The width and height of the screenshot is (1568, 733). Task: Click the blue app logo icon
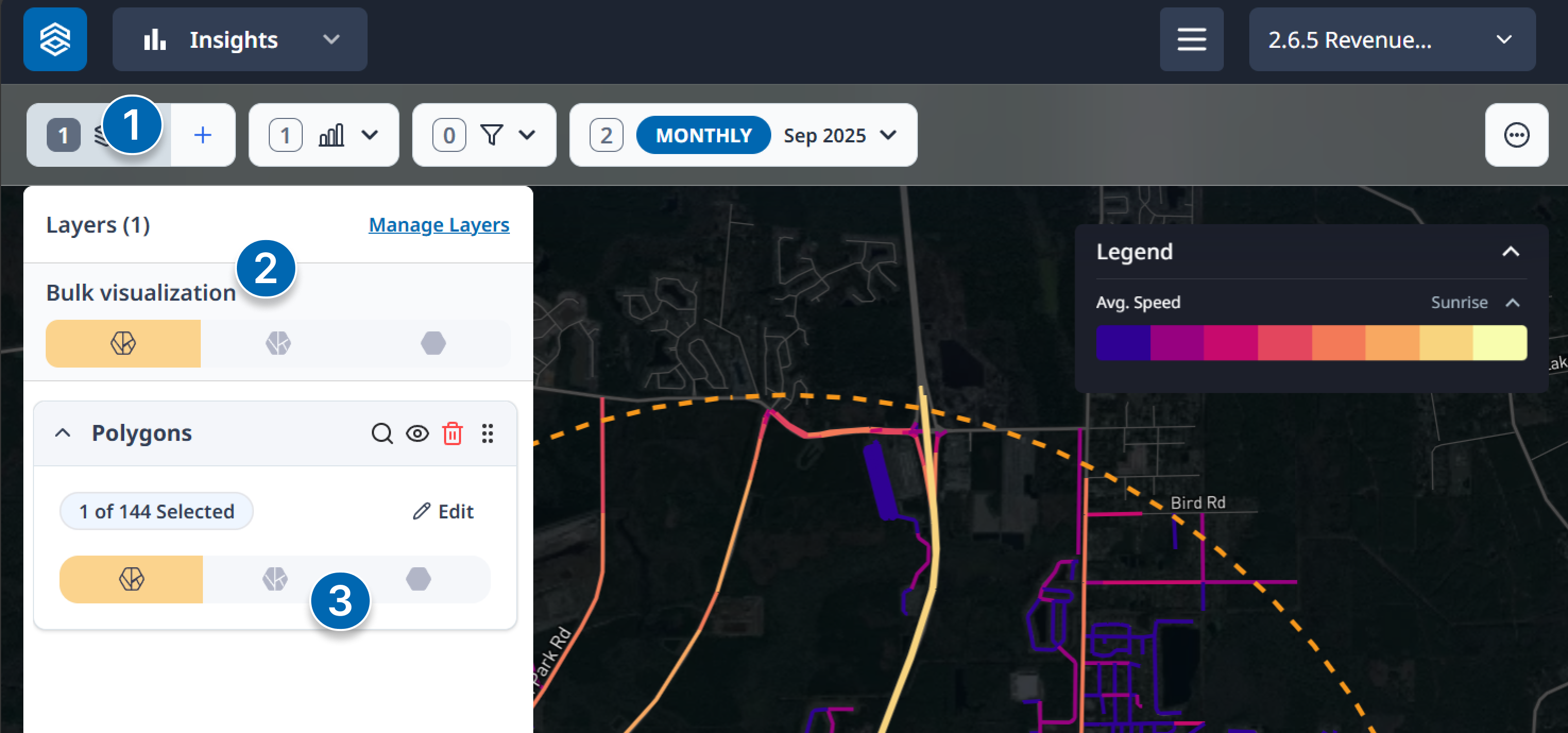pos(55,40)
